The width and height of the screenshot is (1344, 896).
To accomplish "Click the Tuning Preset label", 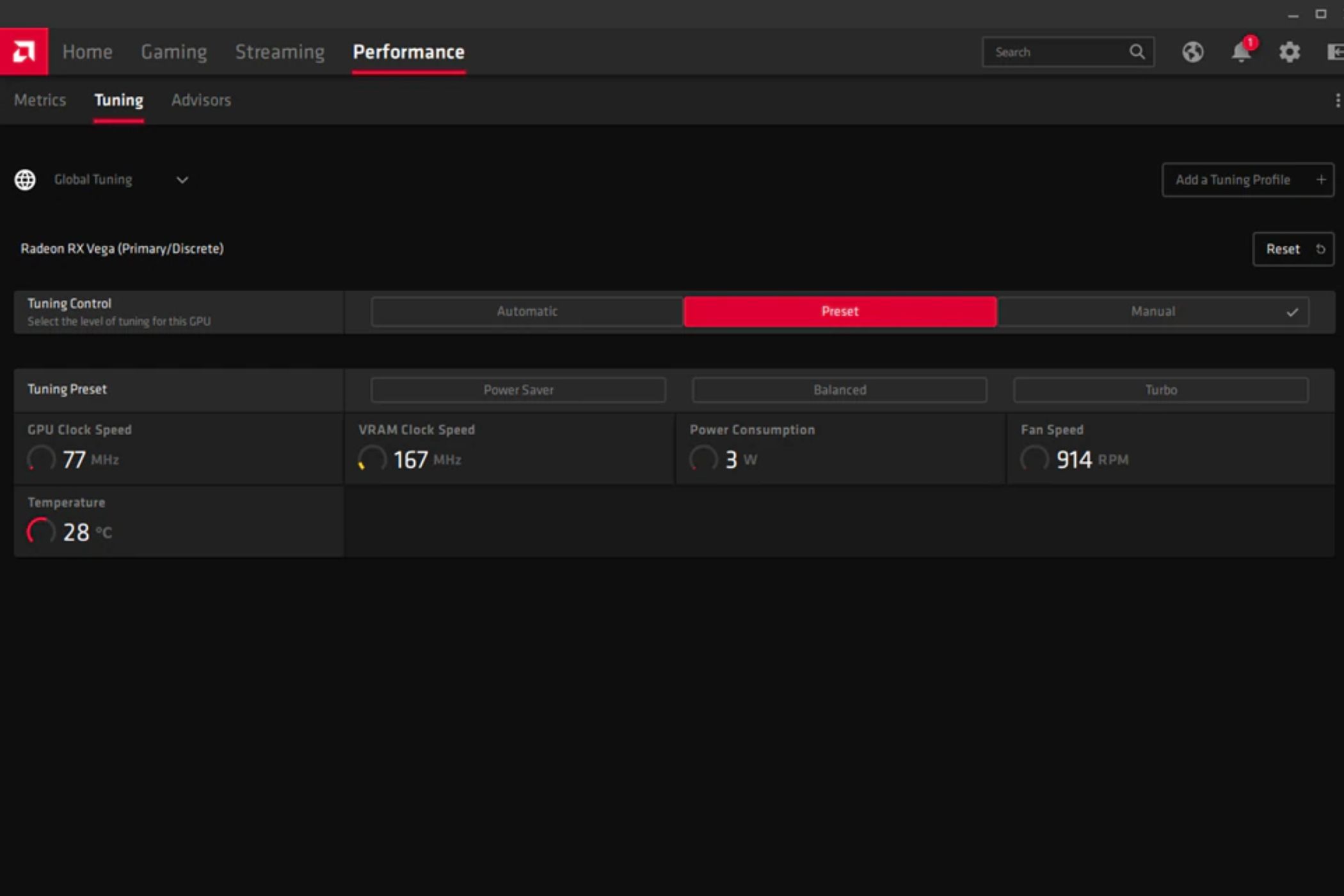I will (x=67, y=389).
